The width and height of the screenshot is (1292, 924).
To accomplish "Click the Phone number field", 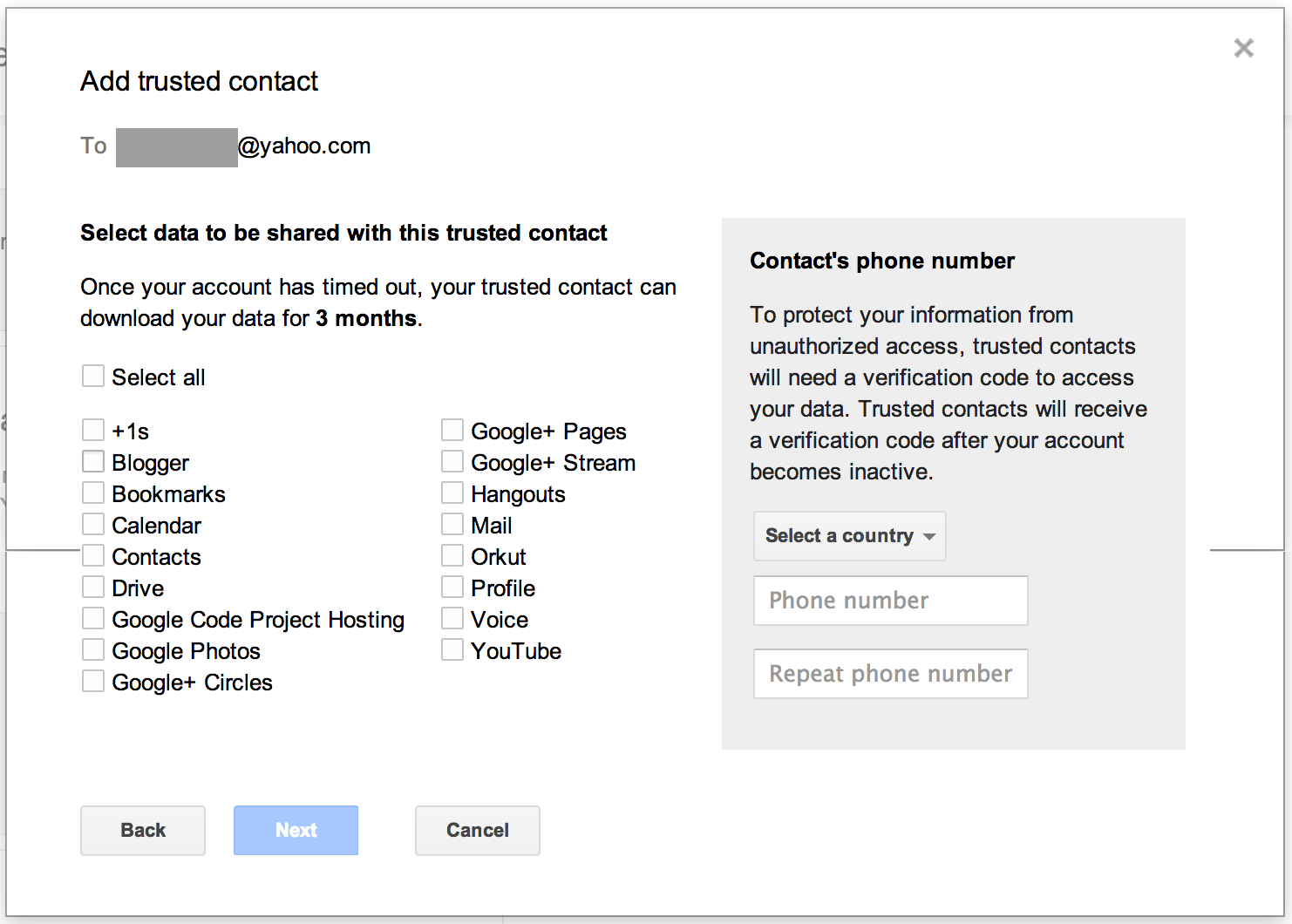I will tap(889, 601).
